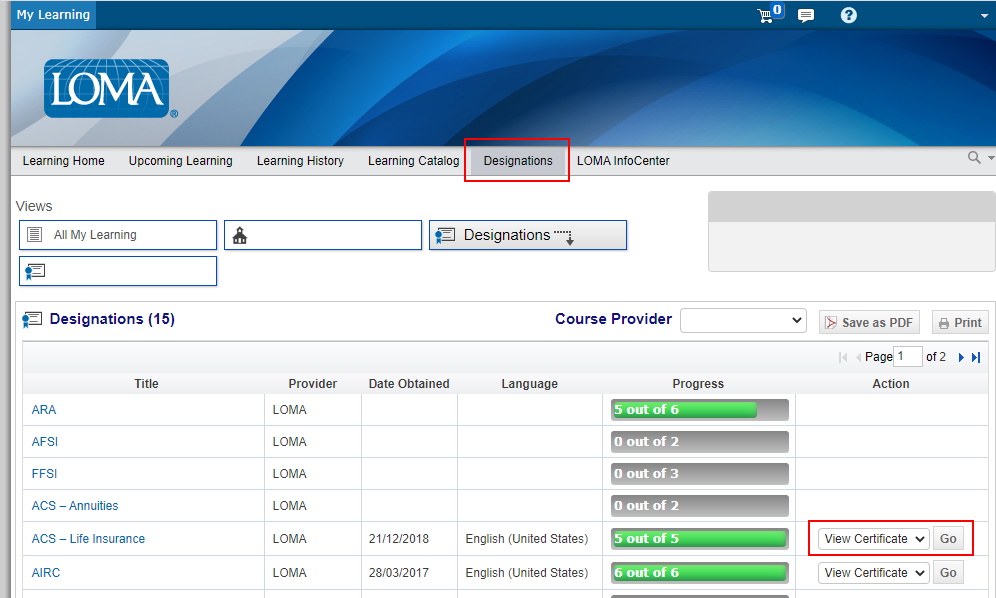Jump to the last page of designations
The width and height of the screenshot is (996, 598).
[976, 357]
